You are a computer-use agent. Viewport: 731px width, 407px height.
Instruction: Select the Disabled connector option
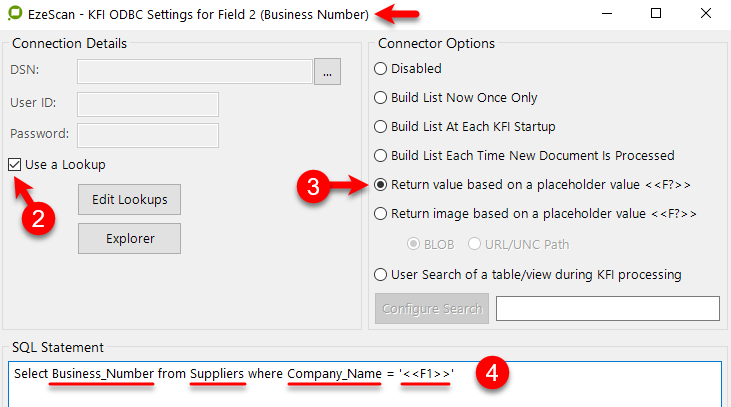381,69
